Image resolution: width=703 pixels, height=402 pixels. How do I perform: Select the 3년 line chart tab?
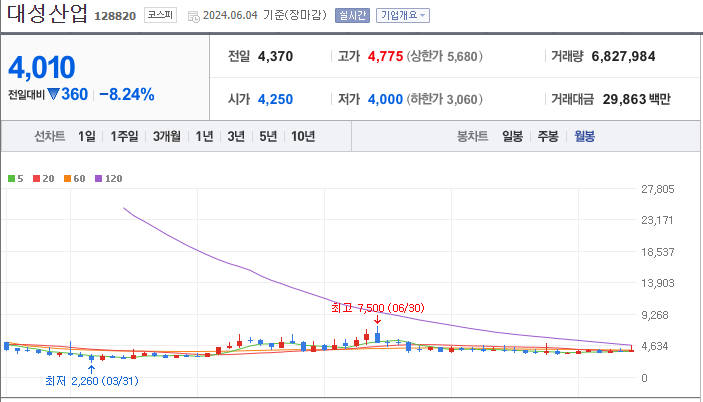pos(236,136)
